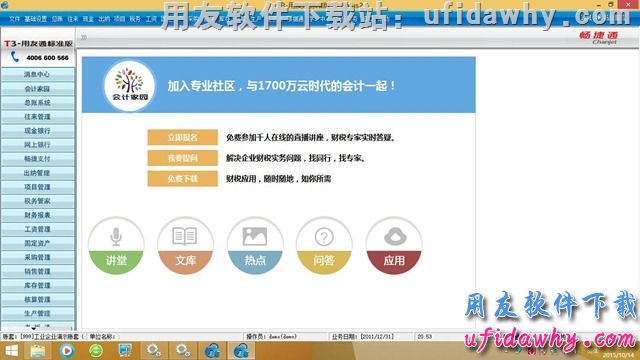Image resolution: width=640 pixels, height=360 pixels.
Task: Expand the collapsed toolbar double-chevron
Action: click(84, 38)
